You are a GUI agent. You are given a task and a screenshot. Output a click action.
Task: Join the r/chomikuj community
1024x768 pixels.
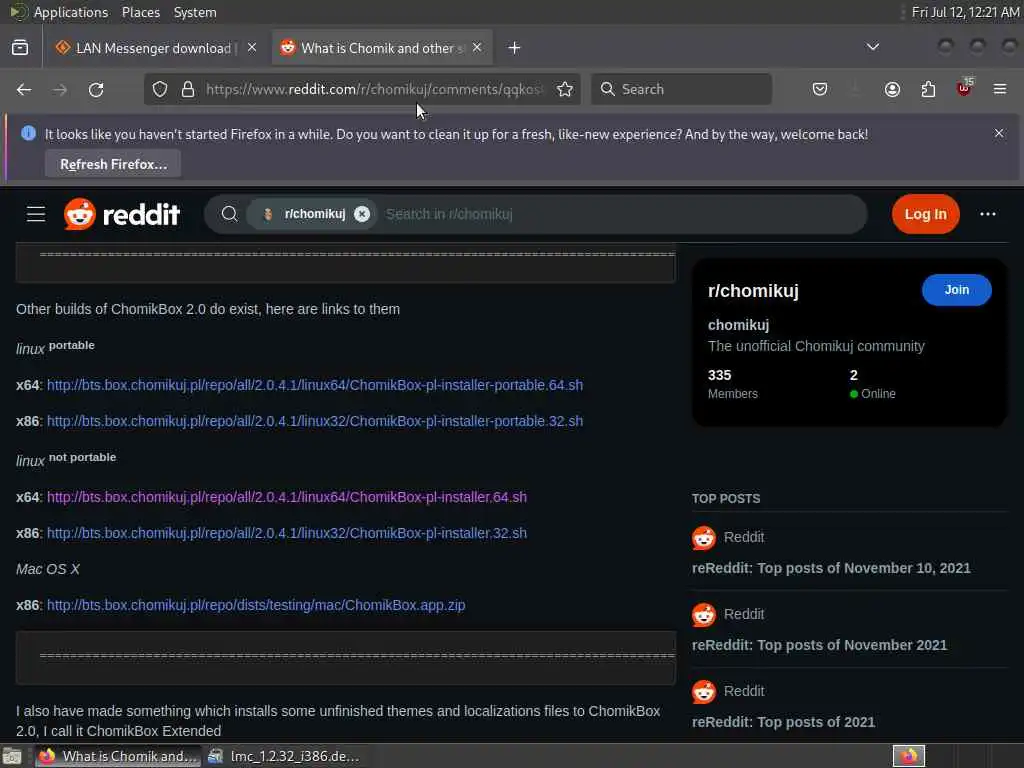point(956,290)
